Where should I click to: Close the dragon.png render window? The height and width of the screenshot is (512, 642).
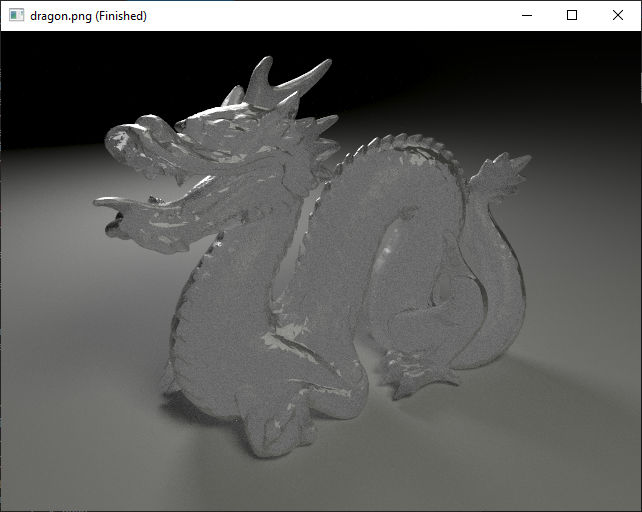[x=618, y=16]
